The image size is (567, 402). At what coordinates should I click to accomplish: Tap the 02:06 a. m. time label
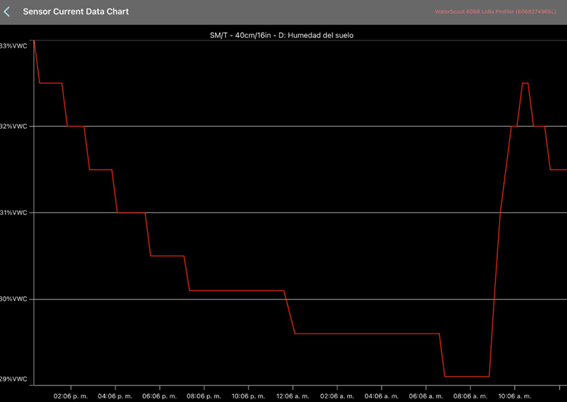pos(337,396)
